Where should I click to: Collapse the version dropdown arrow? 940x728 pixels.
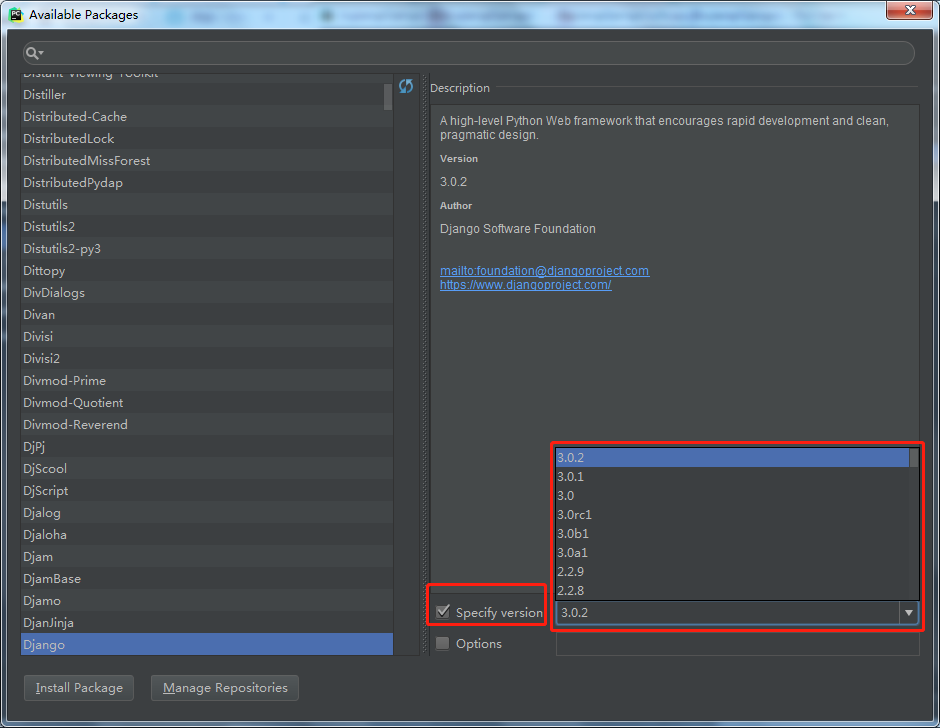click(x=909, y=612)
